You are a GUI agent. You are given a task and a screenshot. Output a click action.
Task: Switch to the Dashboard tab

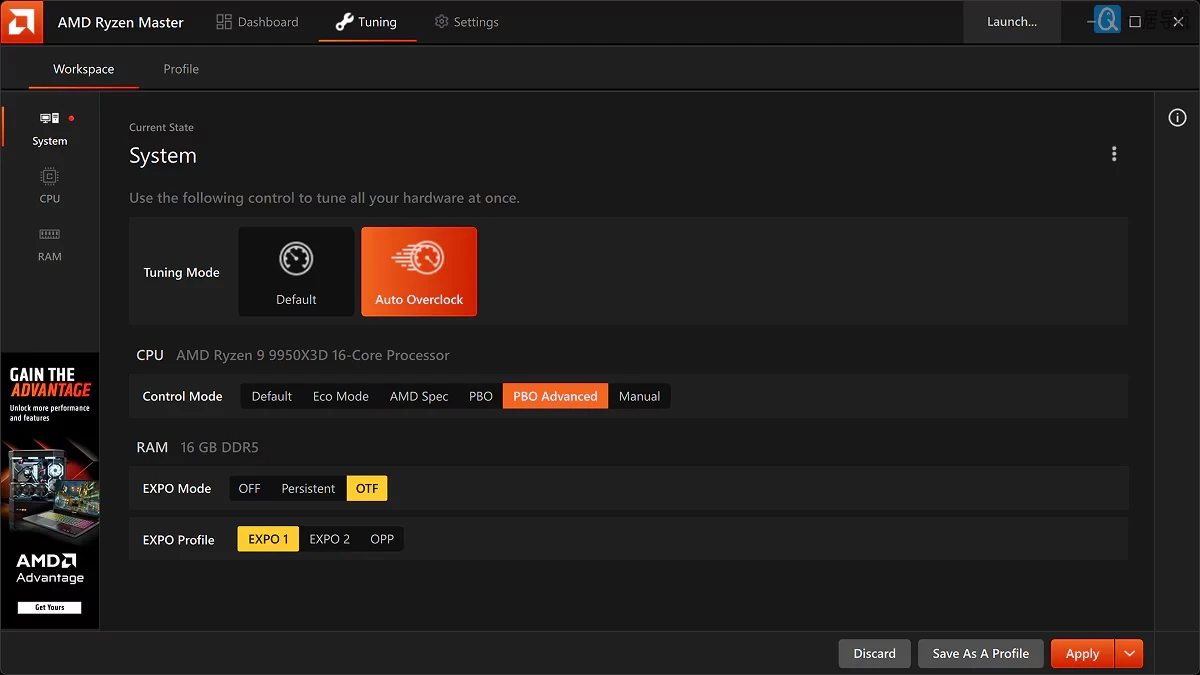tap(258, 22)
